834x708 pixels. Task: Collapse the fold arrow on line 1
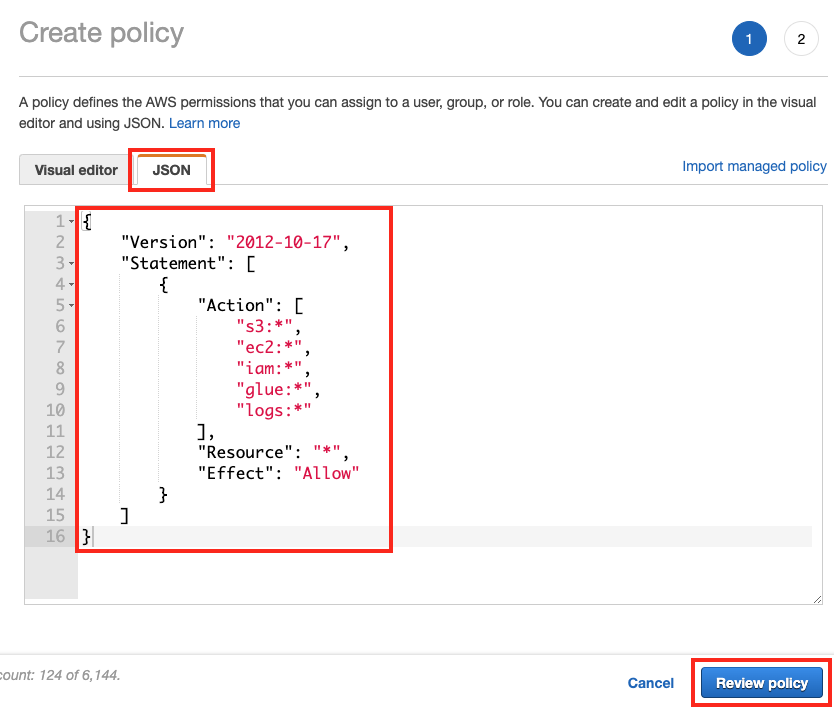click(x=71, y=221)
